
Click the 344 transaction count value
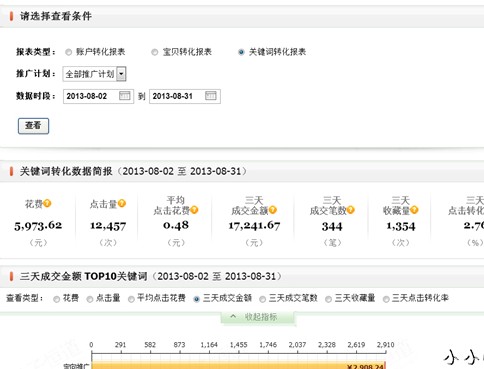point(332,226)
